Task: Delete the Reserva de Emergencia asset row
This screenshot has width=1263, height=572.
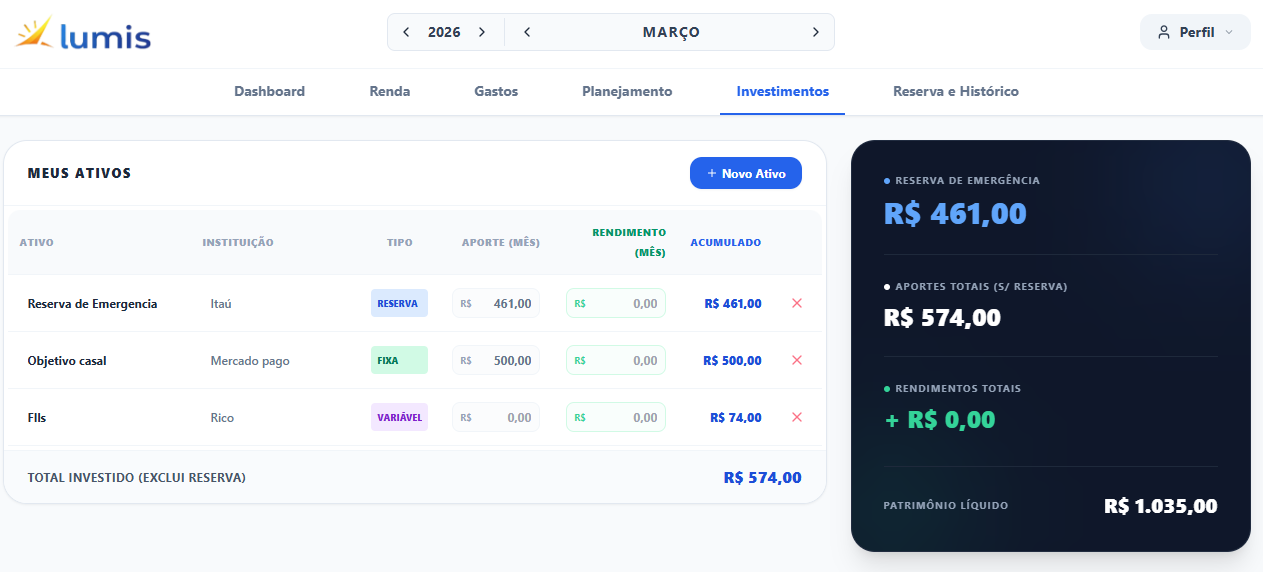Action: pos(797,303)
